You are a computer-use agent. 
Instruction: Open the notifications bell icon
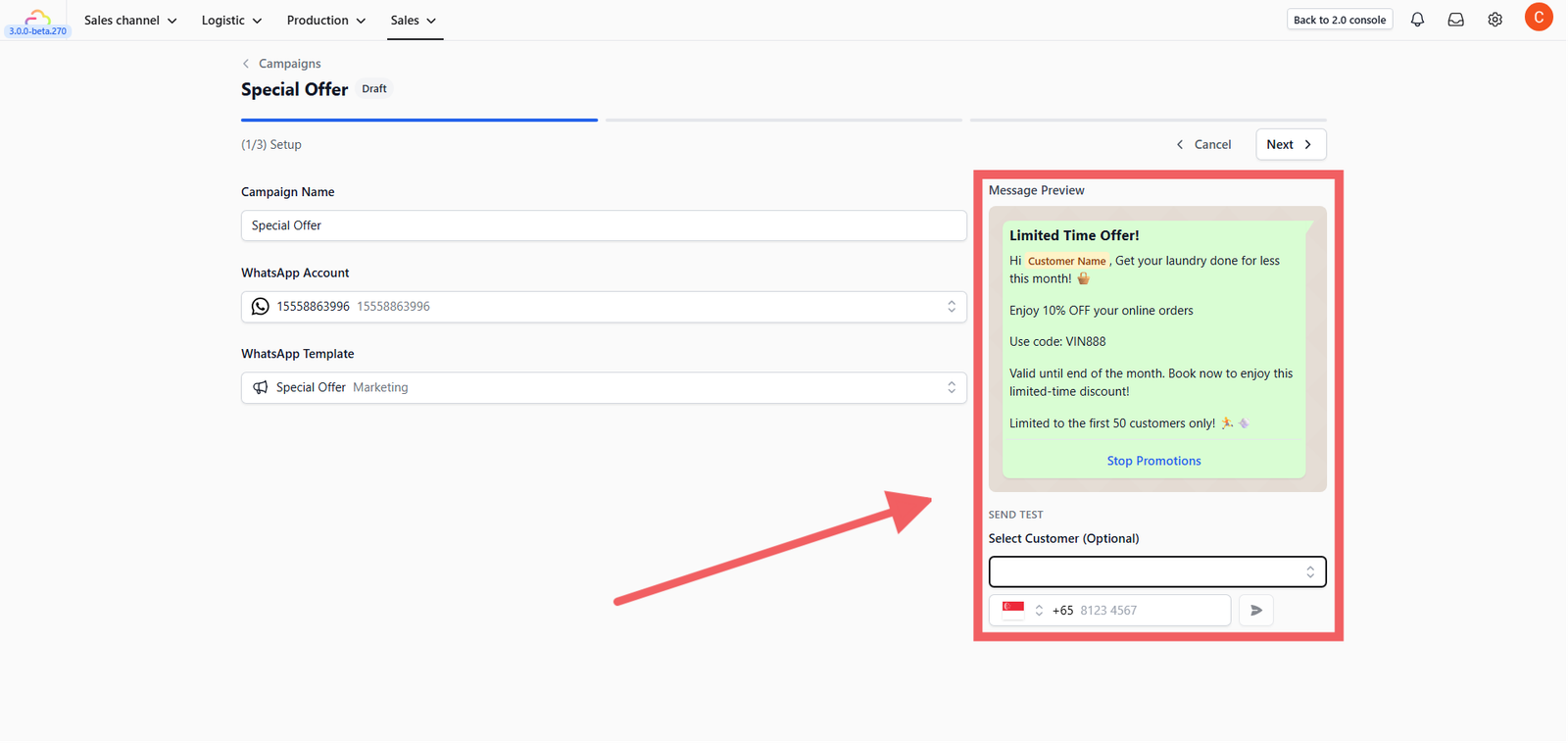coord(1417,20)
